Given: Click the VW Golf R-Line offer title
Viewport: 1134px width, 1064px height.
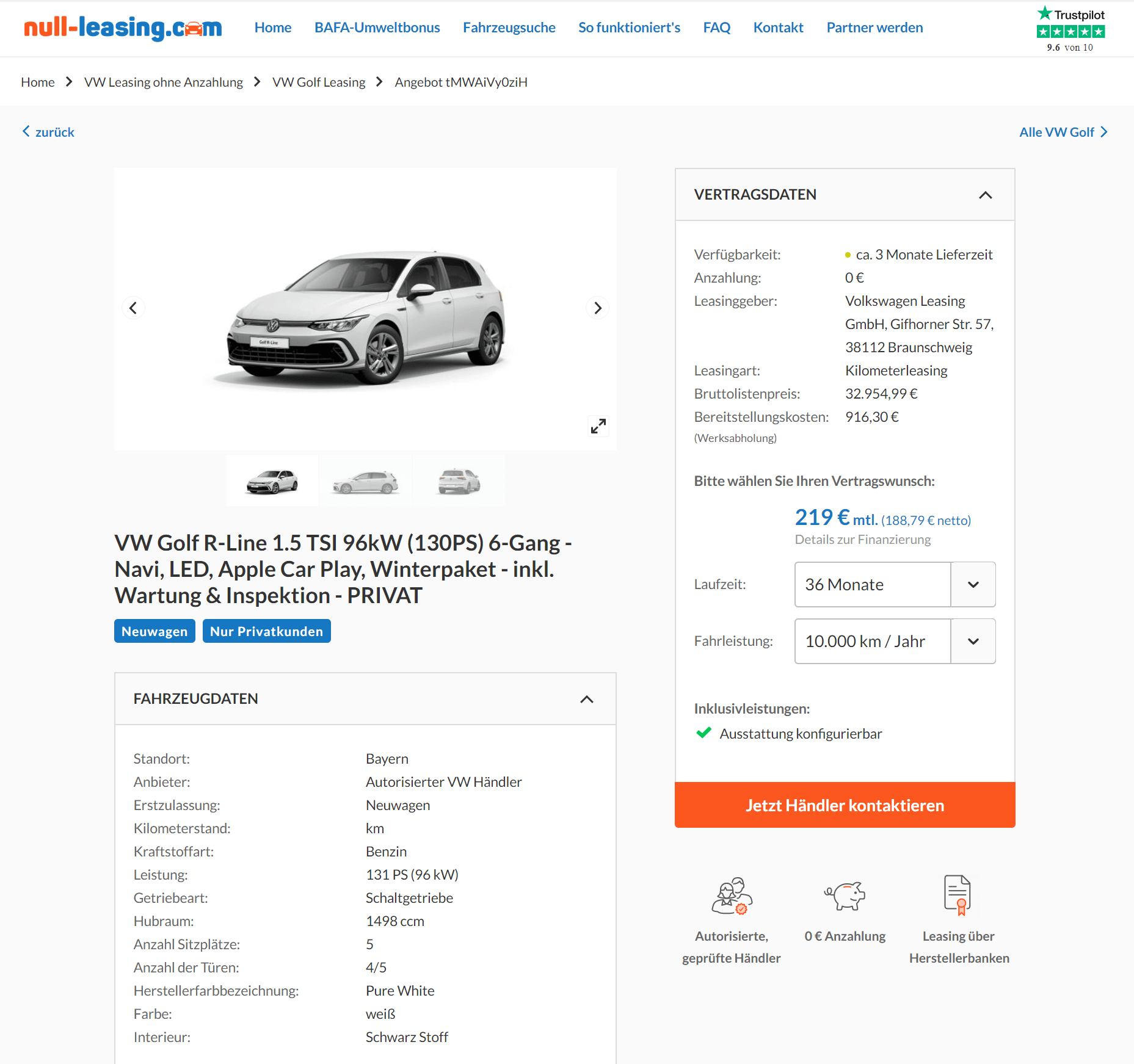Looking at the screenshot, I should (x=343, y=569).
